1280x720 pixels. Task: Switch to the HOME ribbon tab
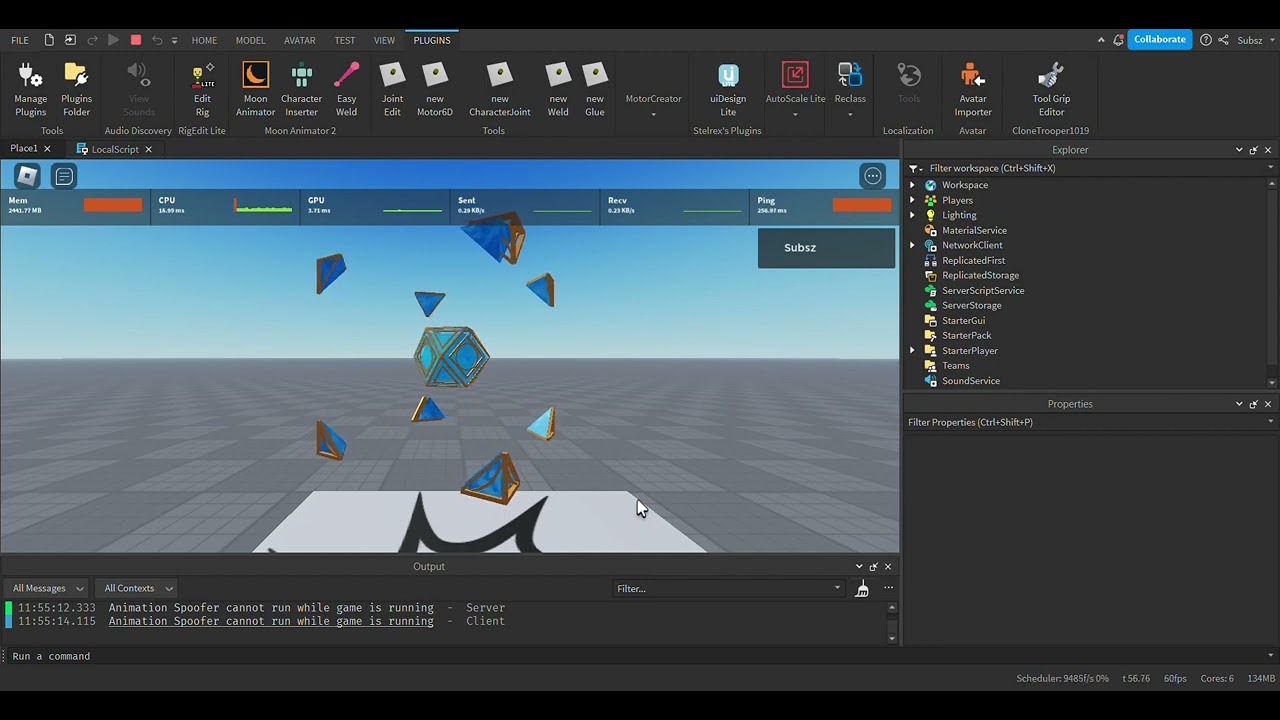point(204,40)
